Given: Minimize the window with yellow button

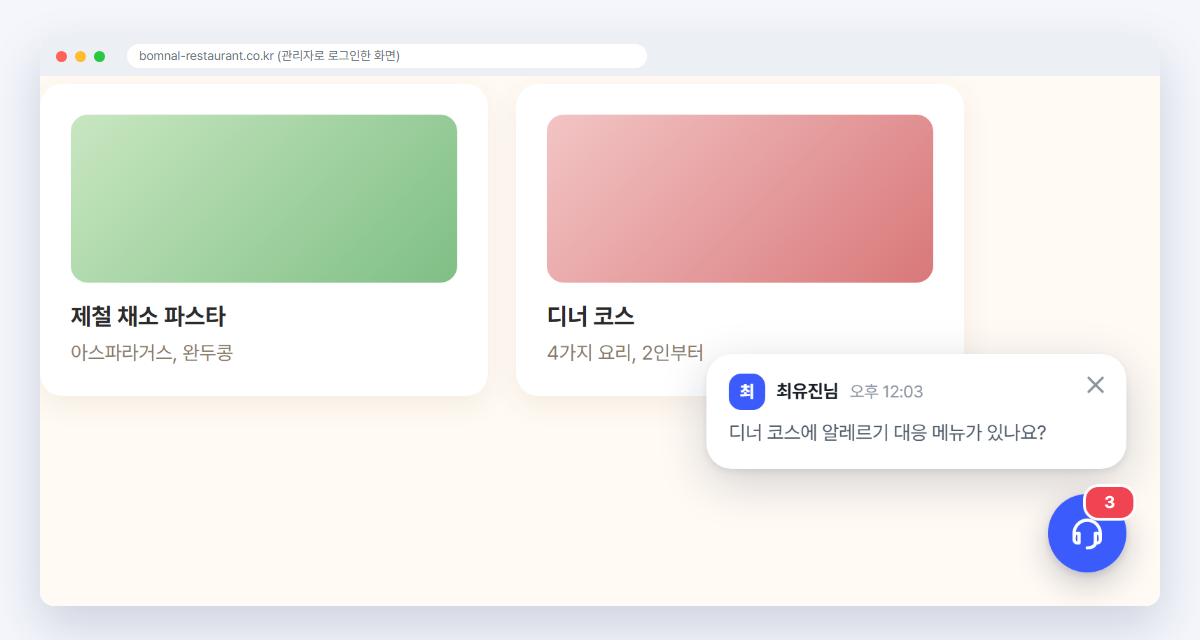Looking at the screenshot, I should pyautogui.click(x=81, y=56).
